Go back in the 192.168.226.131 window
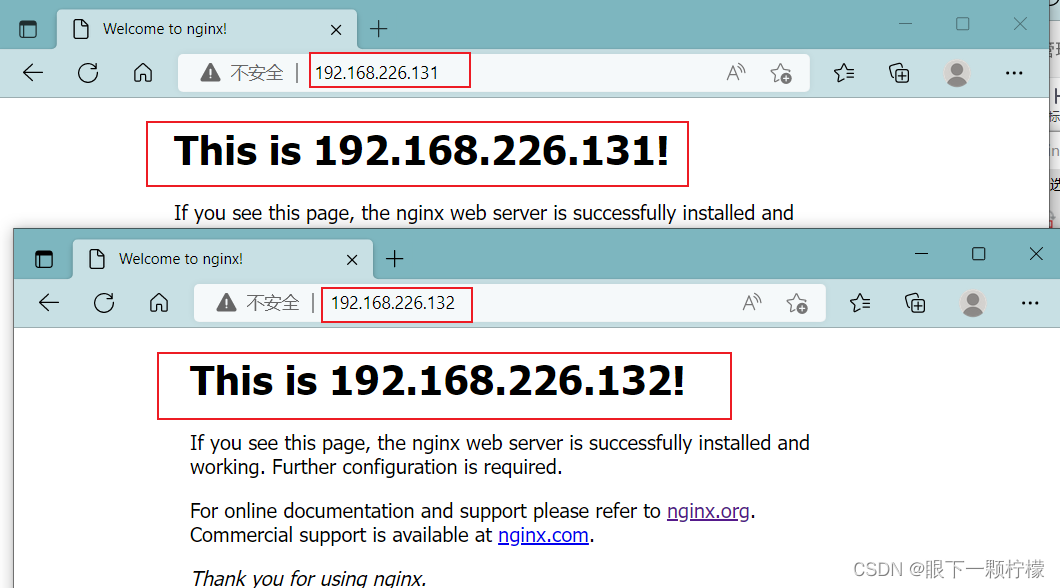The image size is (1060, 588). pyautogui.click(x=32, y=72)
